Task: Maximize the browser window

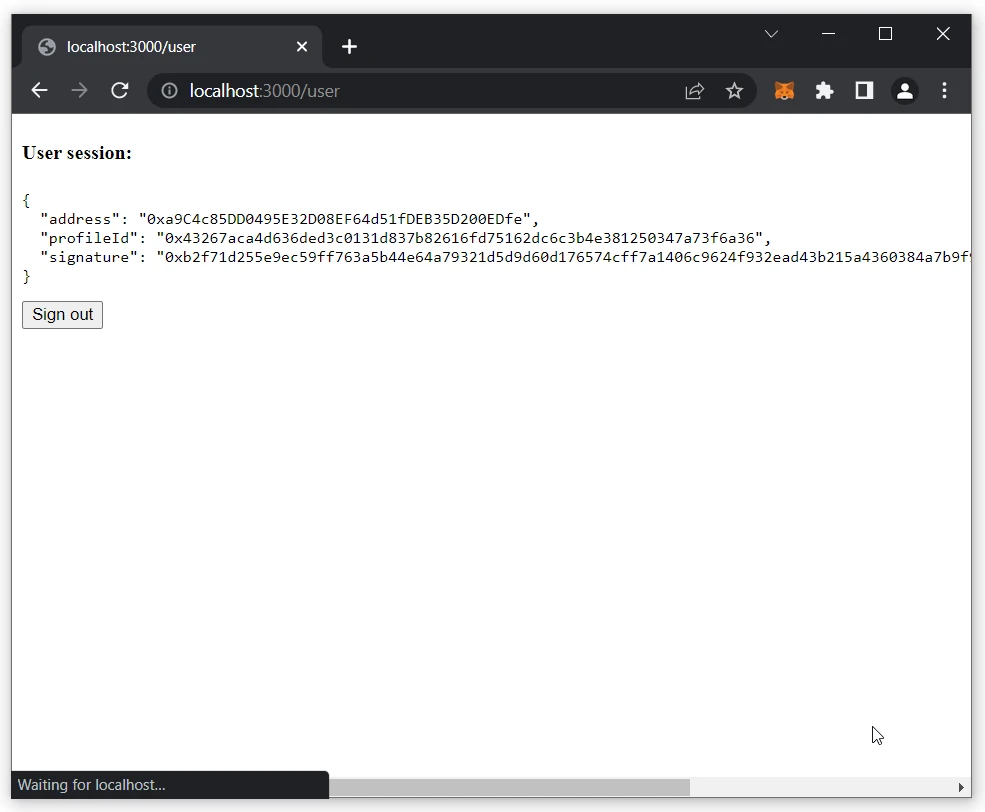Action: (885, 34)
